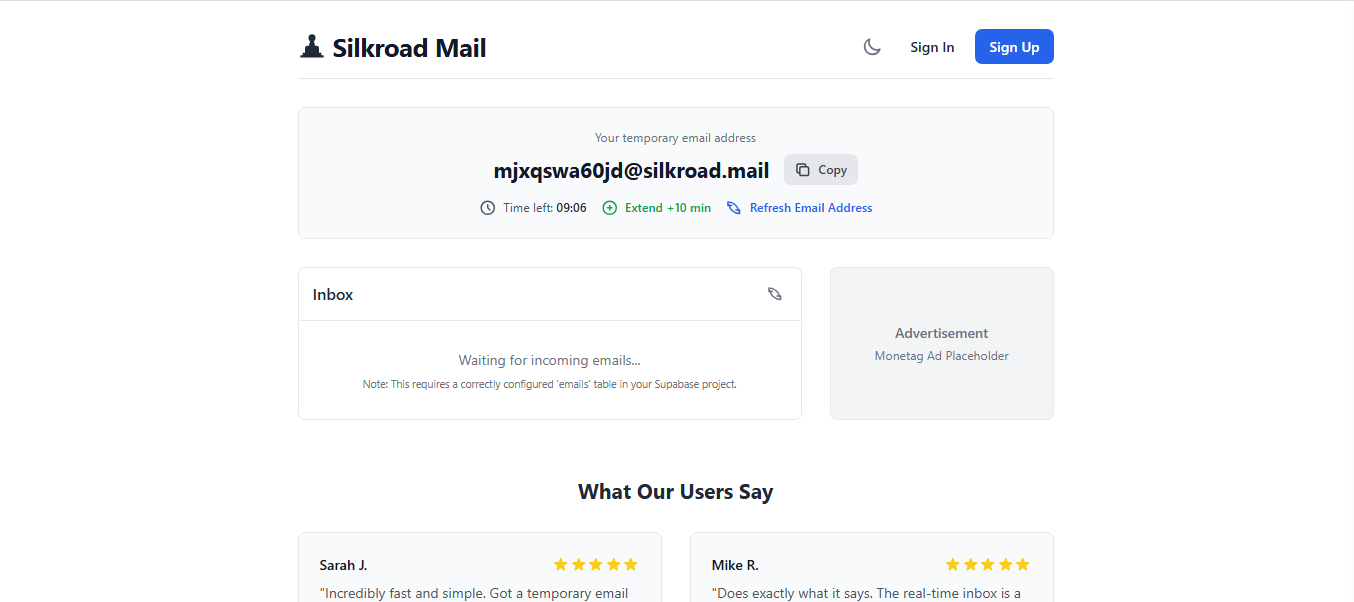1354x602 pixels.
Task: Click the fifth star in Mike R.'s rating
Action: click(x=1022, y=564)
